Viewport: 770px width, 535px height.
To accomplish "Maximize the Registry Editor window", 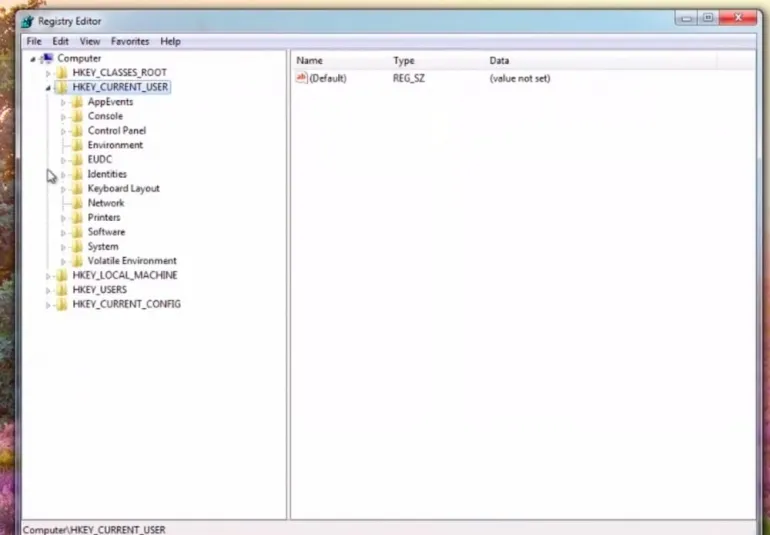I will click(708, 19).
